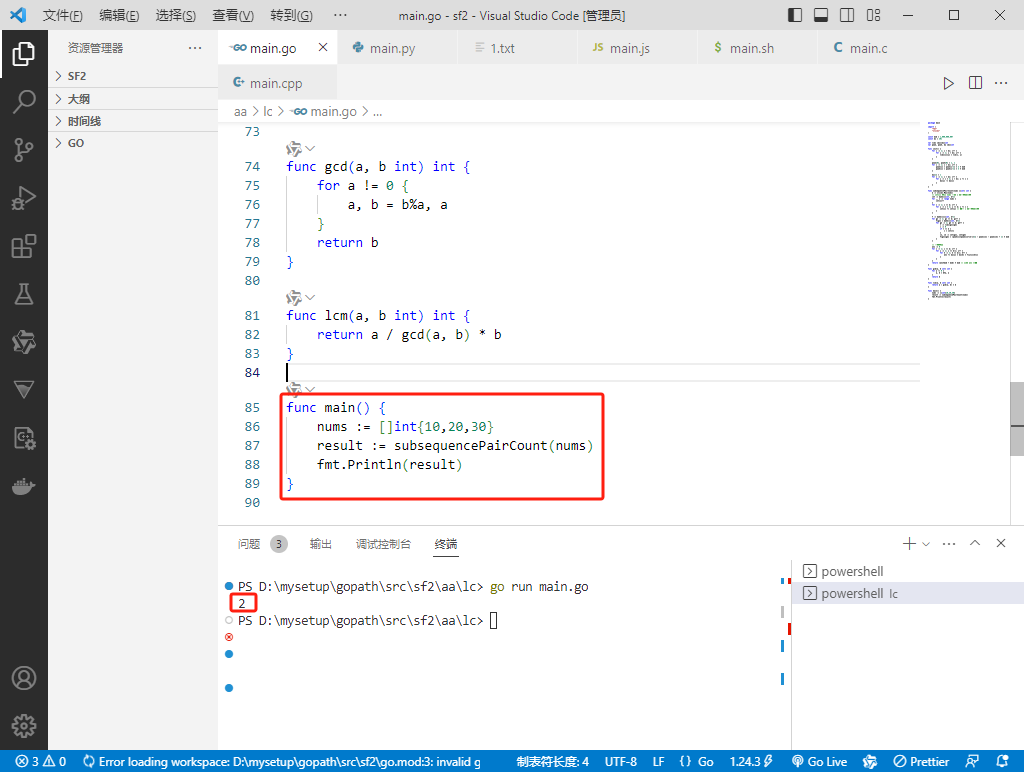Click Go version 1.24.3 status item
Image resolution: width=1024 pixels, height=772 pixels.
pos(750,761)
